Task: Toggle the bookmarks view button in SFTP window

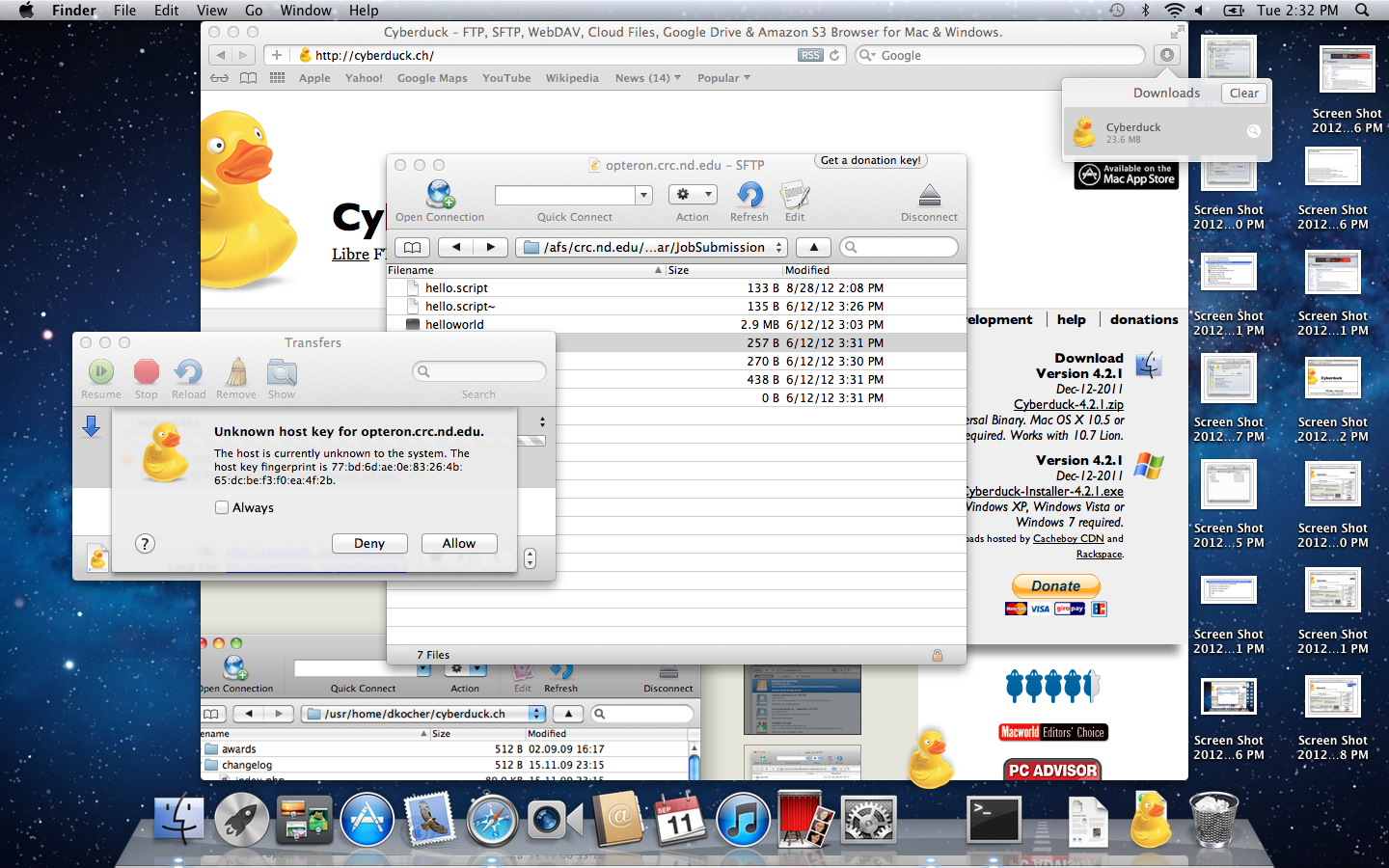Action: (412, 248)
